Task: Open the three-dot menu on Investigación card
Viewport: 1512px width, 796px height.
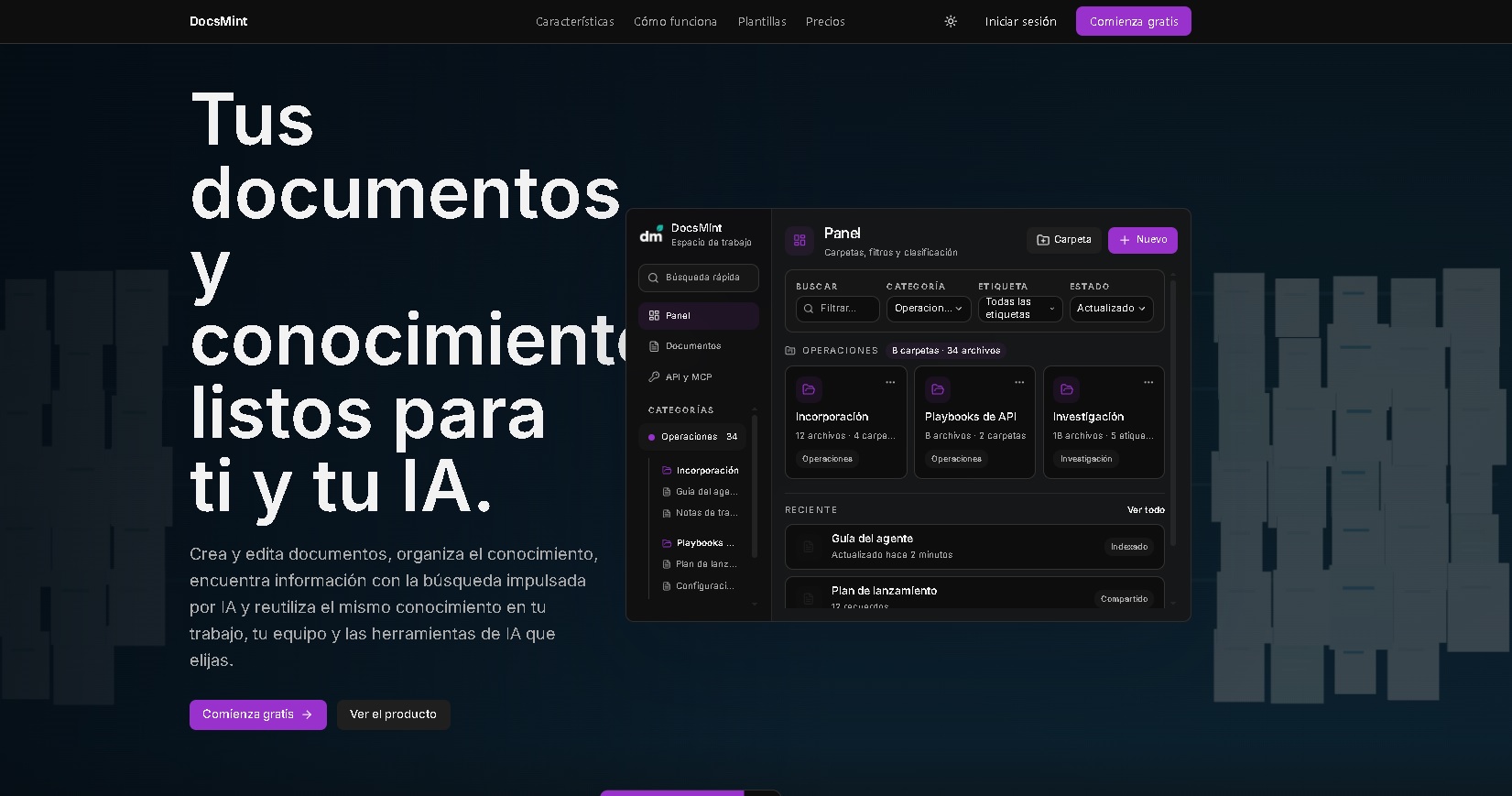Action: 1148,382
